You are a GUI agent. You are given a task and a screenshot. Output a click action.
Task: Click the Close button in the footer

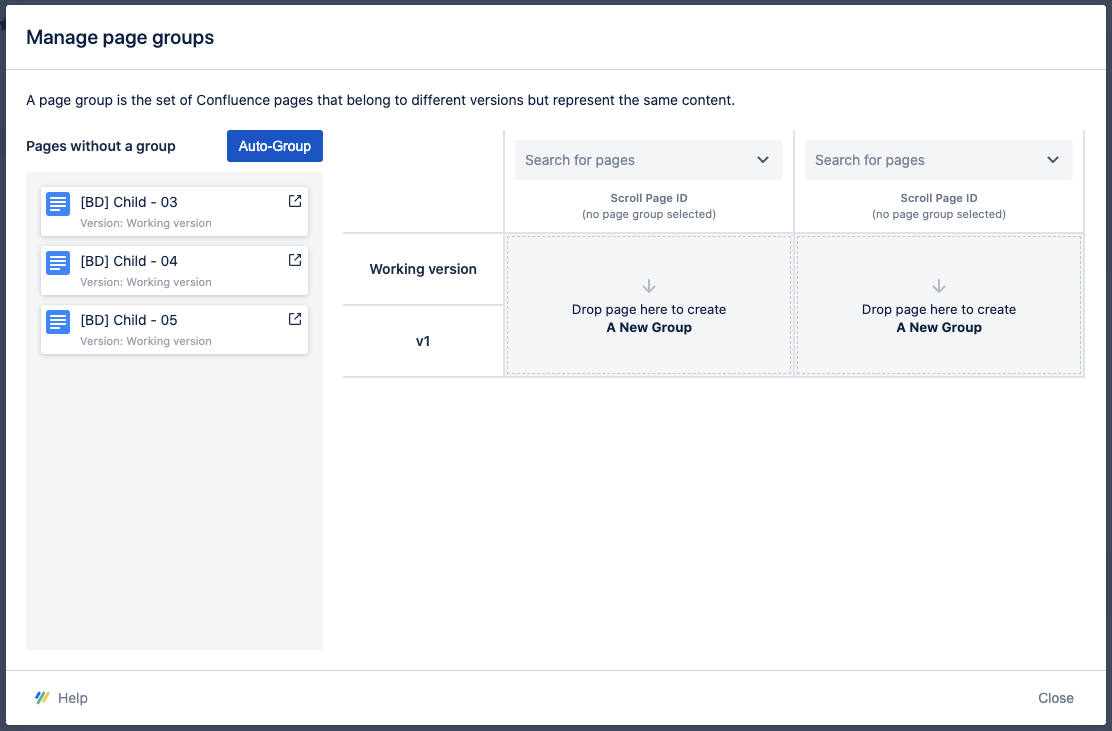[1055, 697]
